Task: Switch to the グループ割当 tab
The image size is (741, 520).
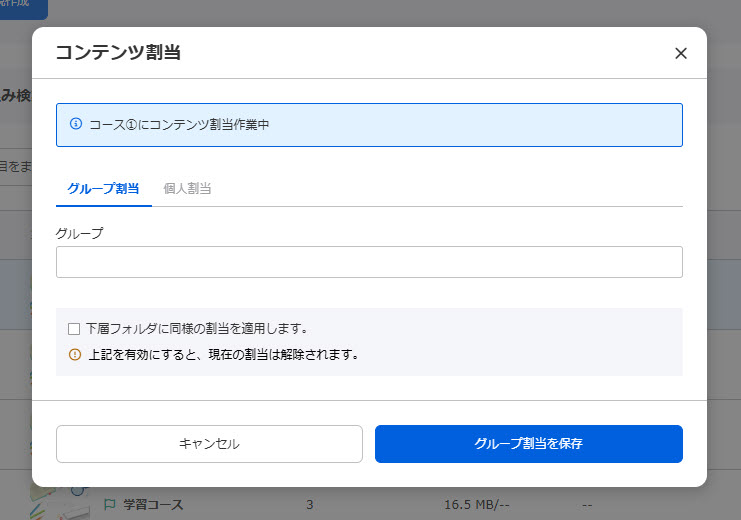Action: 103,189
